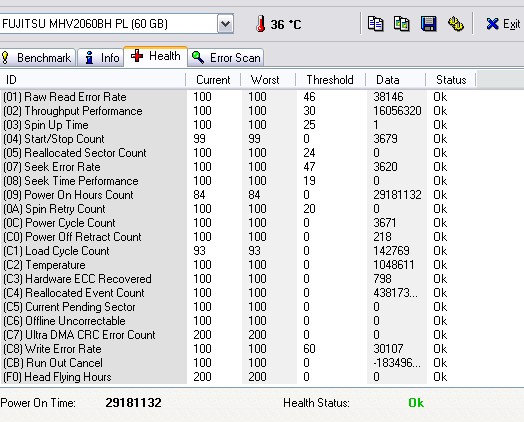Select the (08) Seek Time Performance row
Viewport: 524px width, 422px height.
point(238,181)
